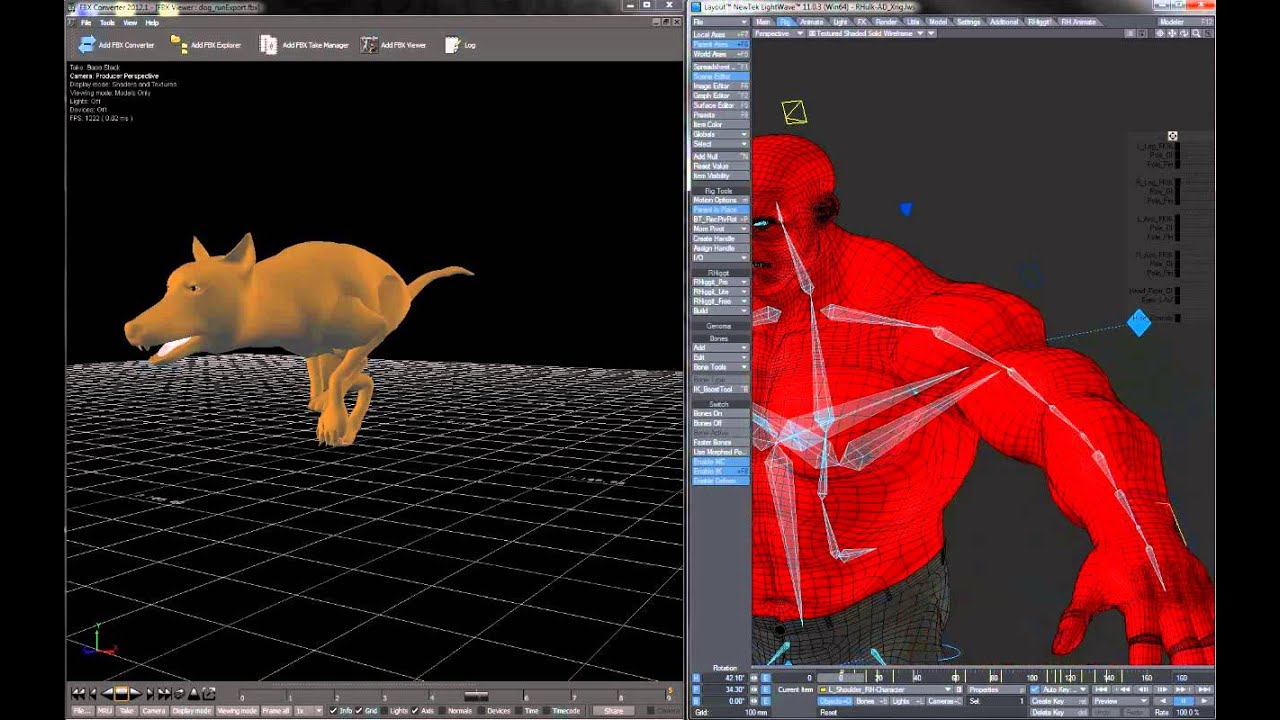The height and width of the screenshot is (720, 1280).
Task: Expand the Globals dropdown
Action: click(720, 134)
